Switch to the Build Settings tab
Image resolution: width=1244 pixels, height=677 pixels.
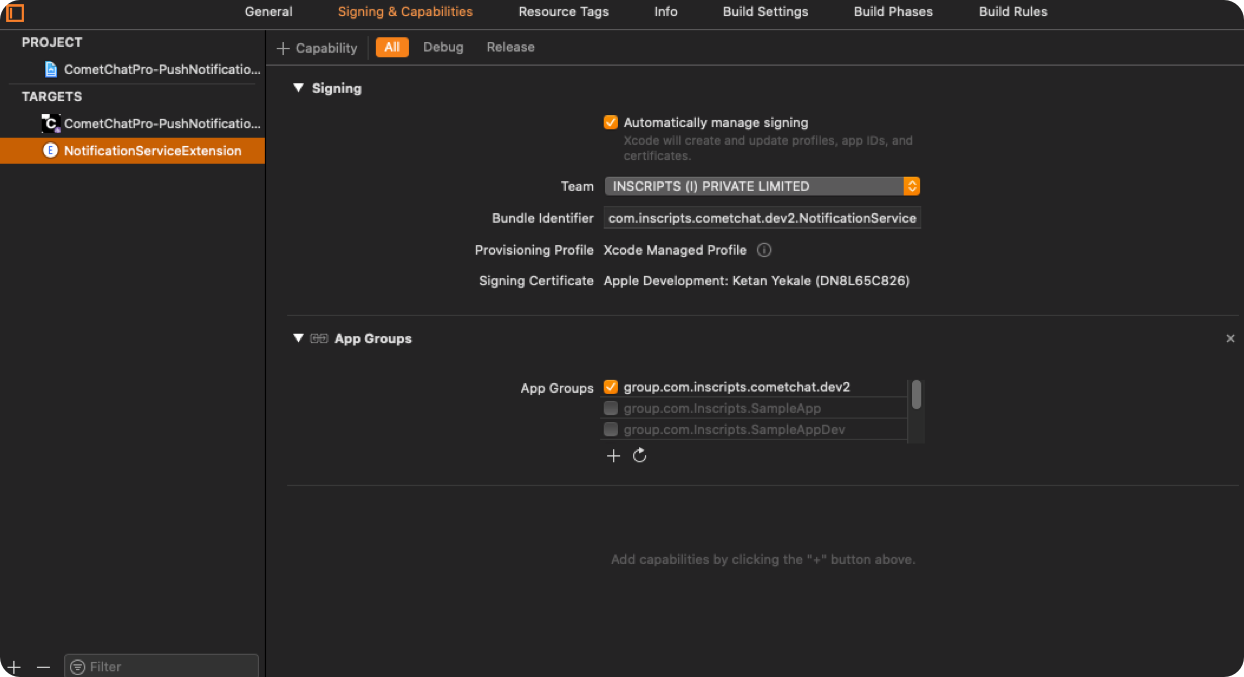click(765, 12)
